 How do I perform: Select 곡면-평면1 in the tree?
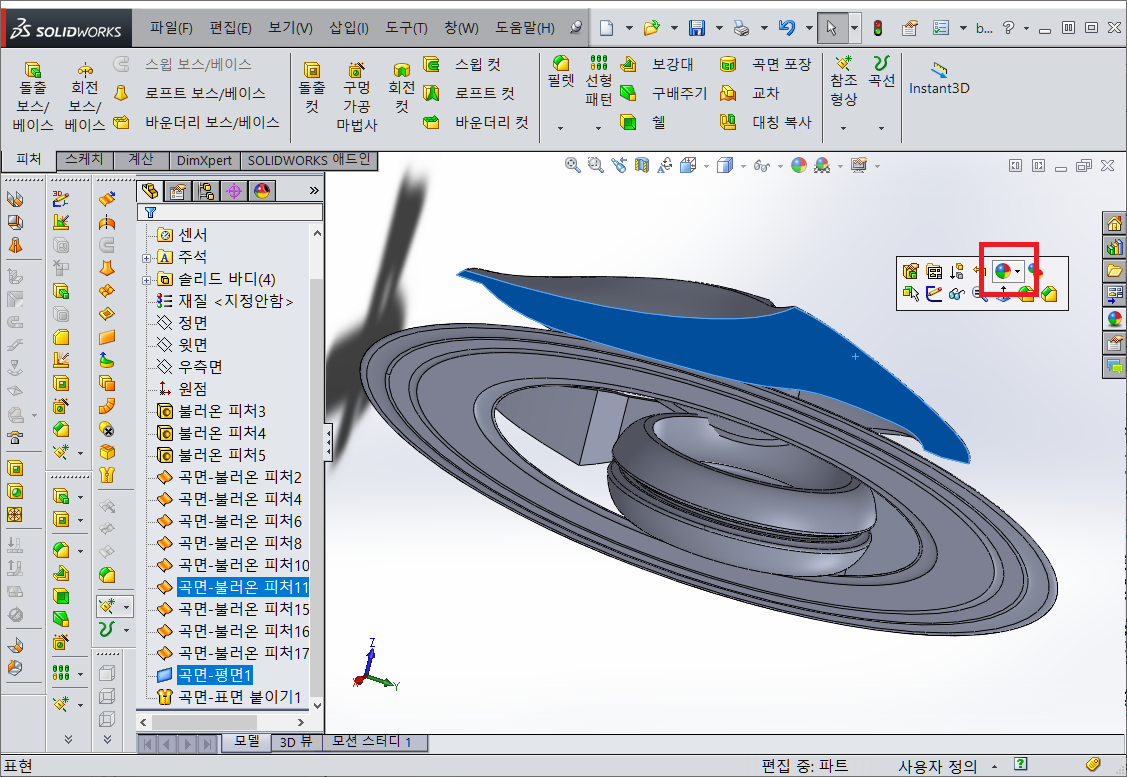pos(204,676)
